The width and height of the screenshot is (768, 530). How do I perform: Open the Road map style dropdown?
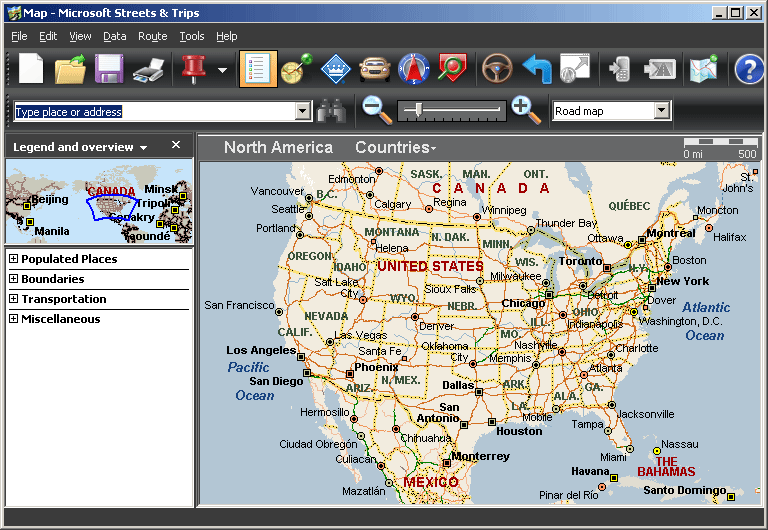[x=661, y=111]
